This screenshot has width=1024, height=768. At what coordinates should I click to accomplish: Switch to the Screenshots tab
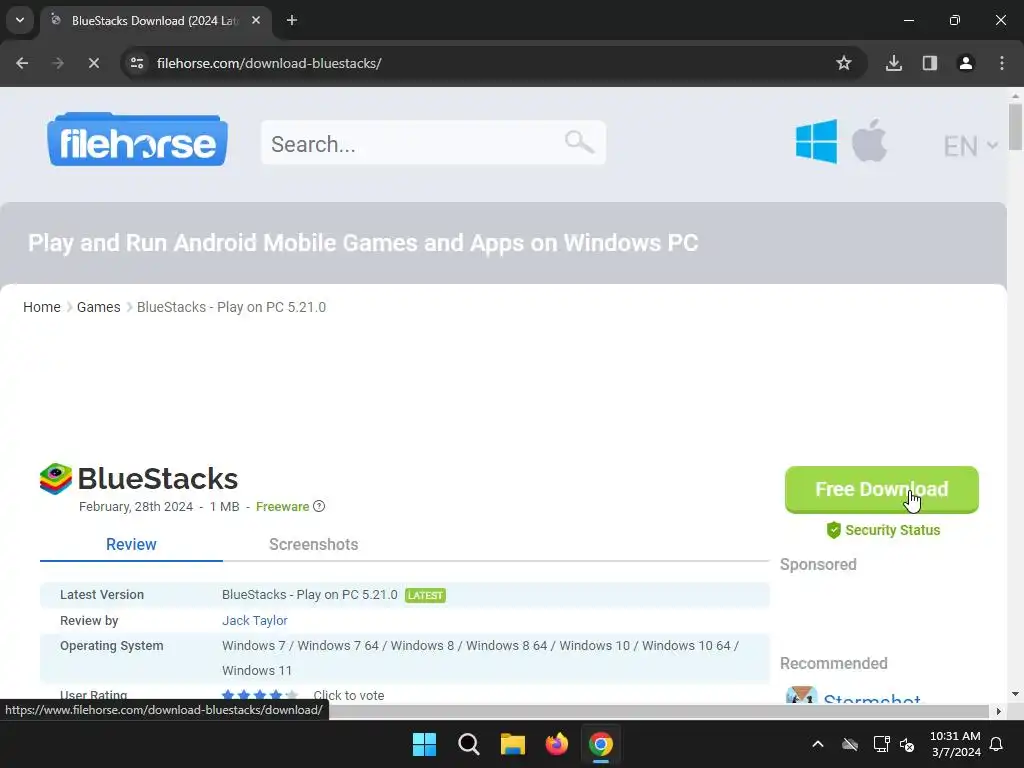click(x=313, y=545)
